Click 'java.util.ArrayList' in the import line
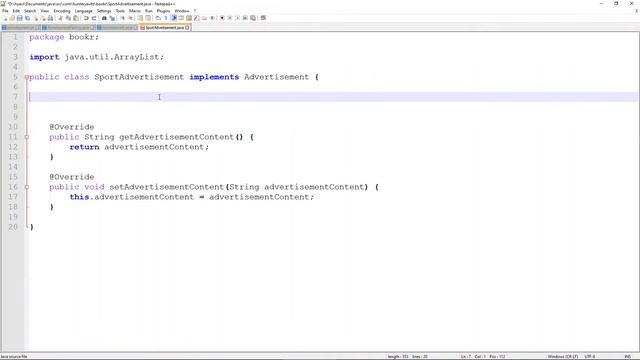The height and width of the screenshot is (360, 640). click(112, 57)
